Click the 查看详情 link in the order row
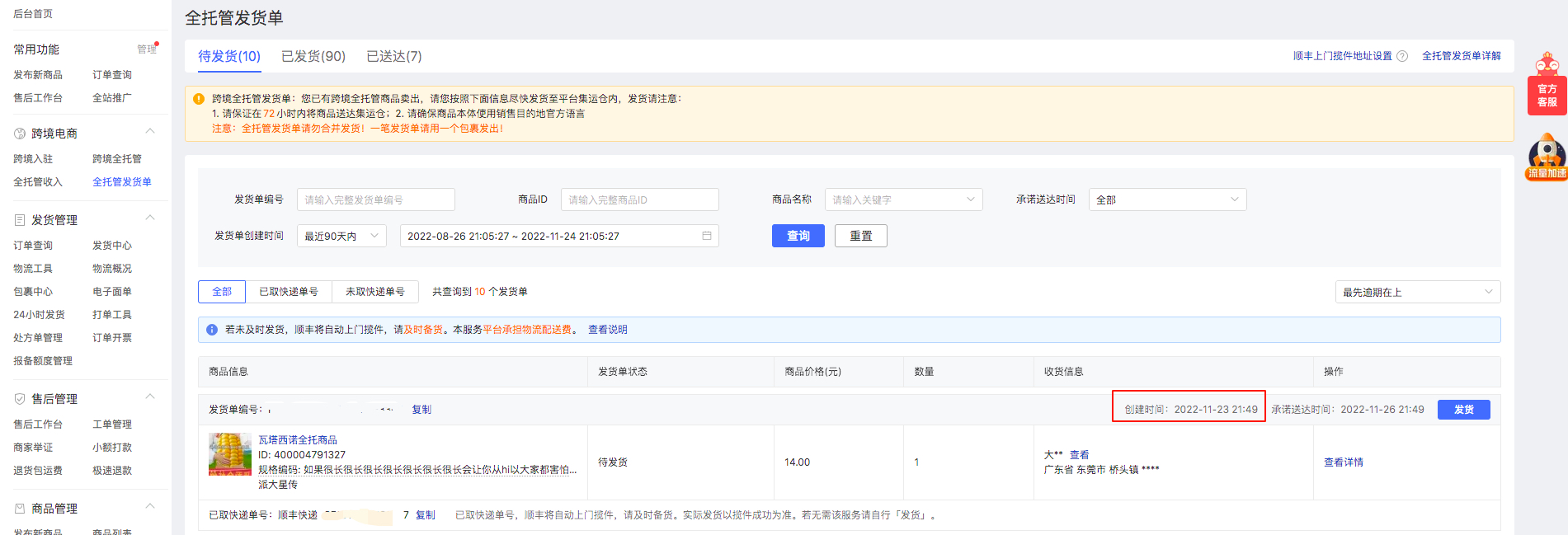 click(x=1343, y=462)
